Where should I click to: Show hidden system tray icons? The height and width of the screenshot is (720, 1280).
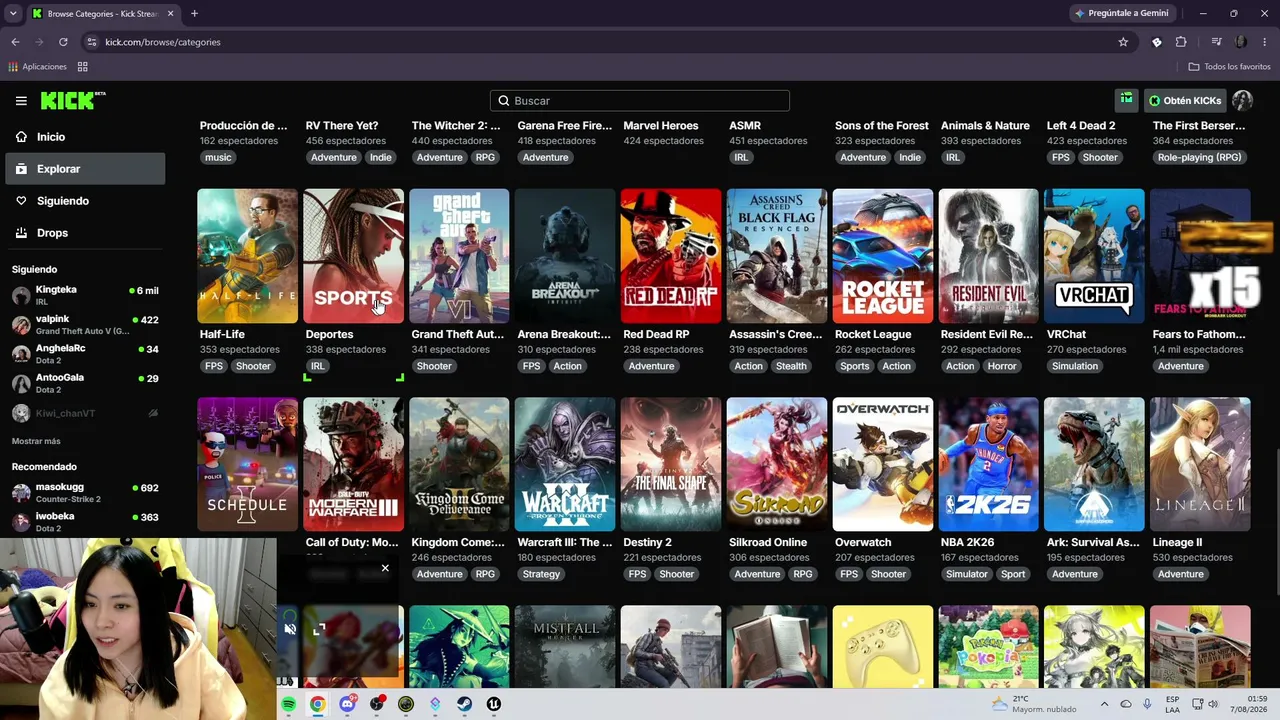[x=1104, y=704]
